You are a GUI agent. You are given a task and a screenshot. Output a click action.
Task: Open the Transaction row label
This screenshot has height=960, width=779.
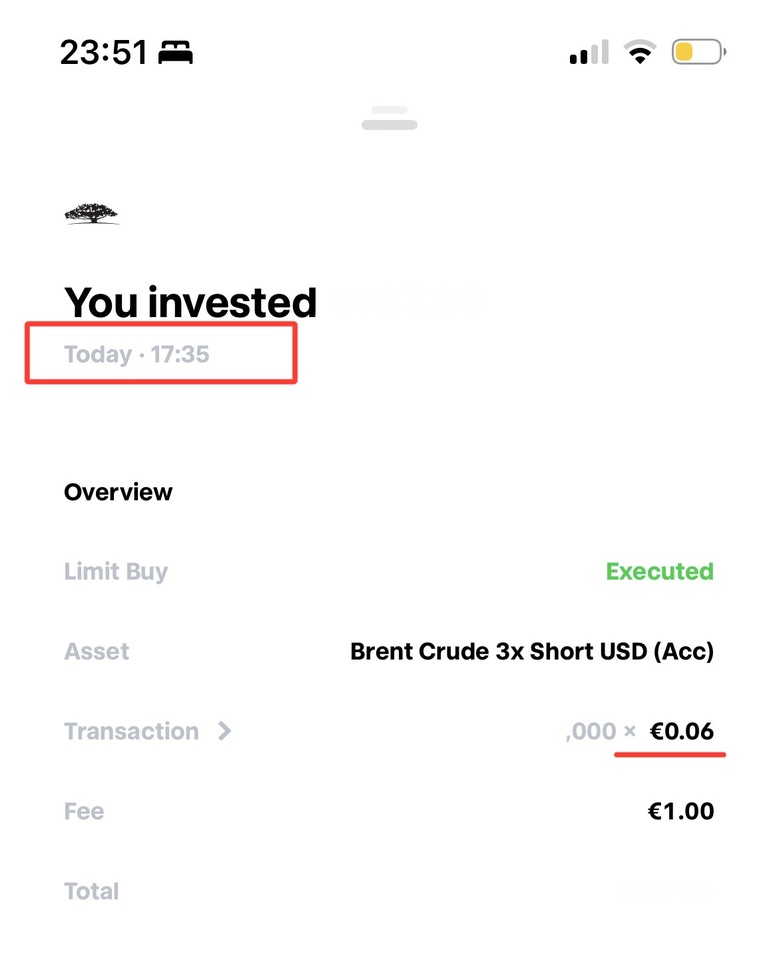(x=131, y=731)
